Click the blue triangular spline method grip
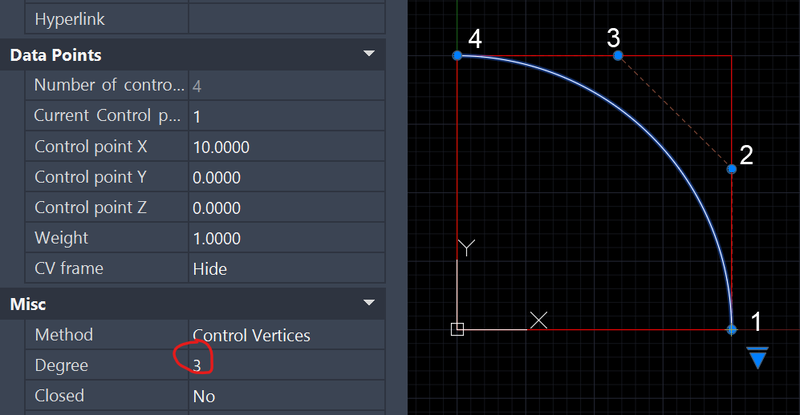The image size is (800, 415). click(758, 357)
